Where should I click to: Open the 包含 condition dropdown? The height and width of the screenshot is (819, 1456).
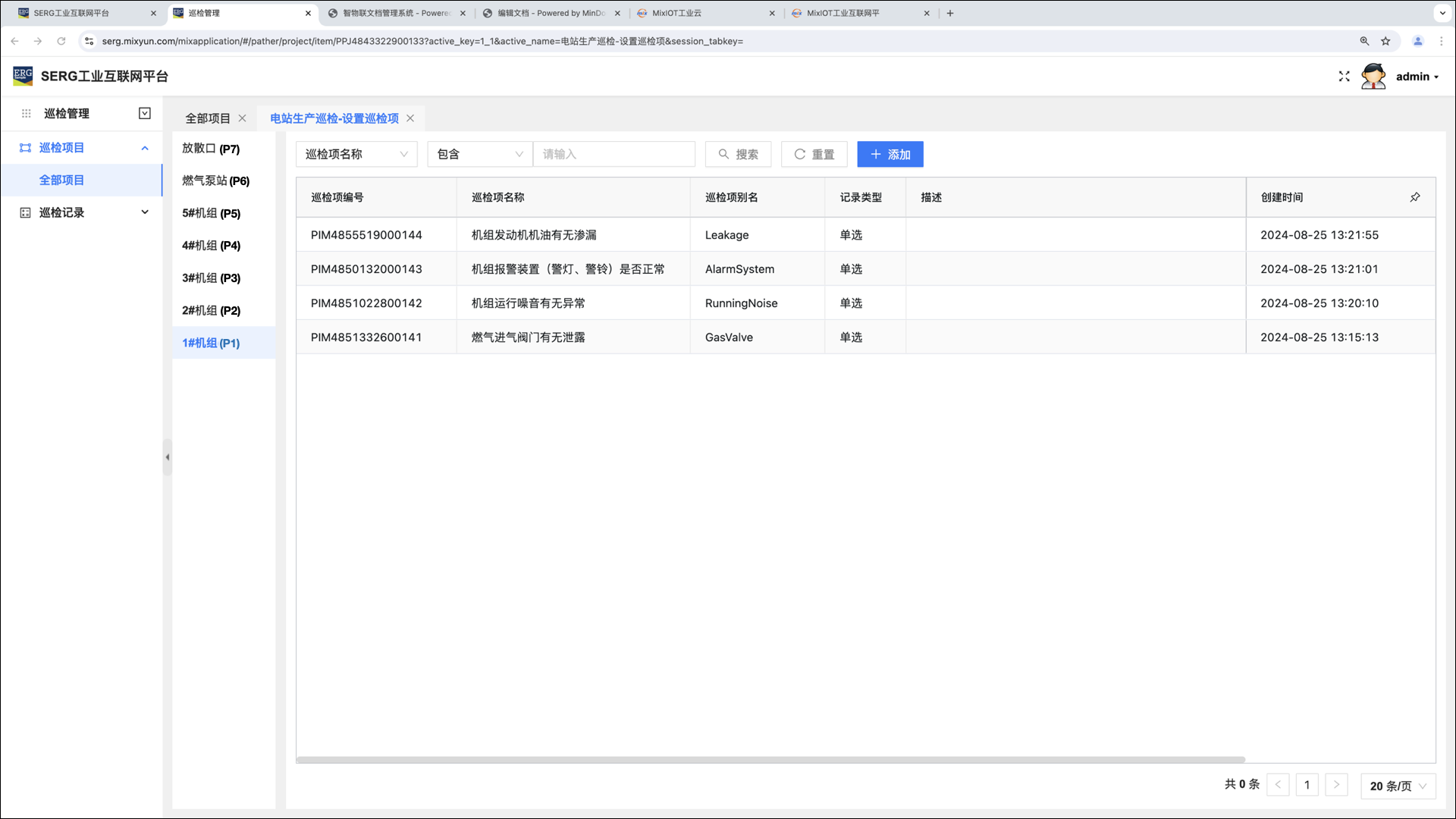tap(479, 155)
